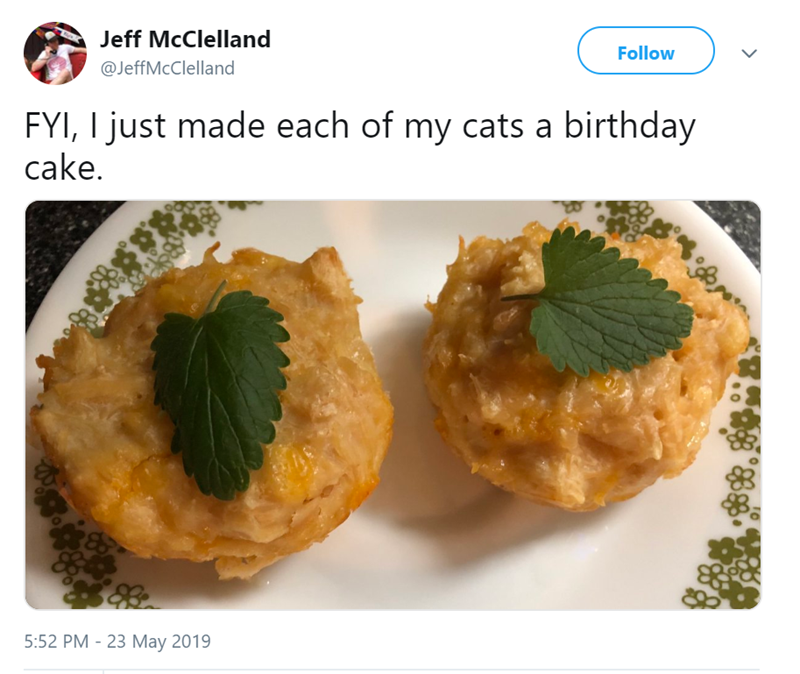Image resolution: width=800 pixels, height=674 pixels.
Task: Open the cat birthday cake photo
Action: point(392,404)
